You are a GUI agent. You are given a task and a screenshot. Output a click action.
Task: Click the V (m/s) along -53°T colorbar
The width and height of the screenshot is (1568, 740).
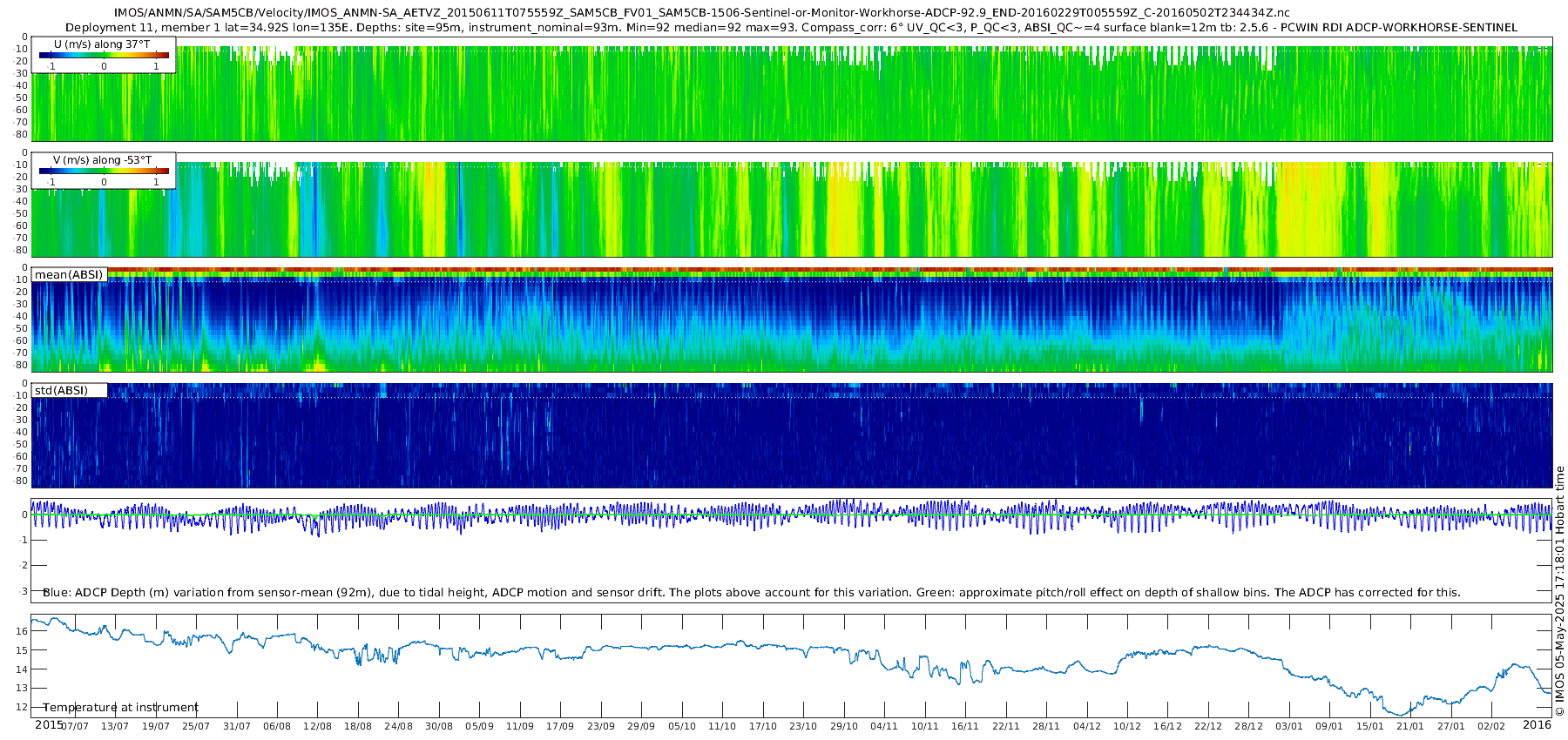[x=104, y=172]
